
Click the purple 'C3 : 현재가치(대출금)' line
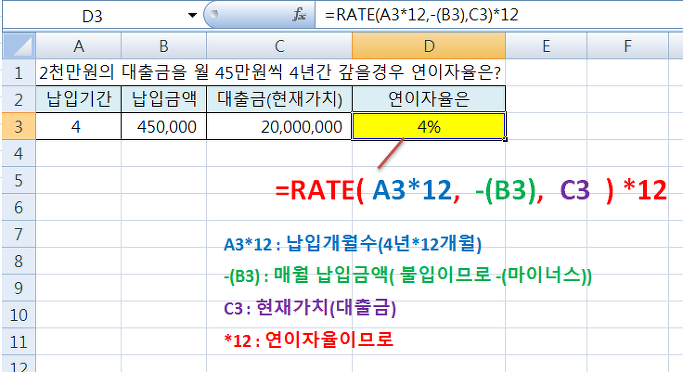pos(310,308)
